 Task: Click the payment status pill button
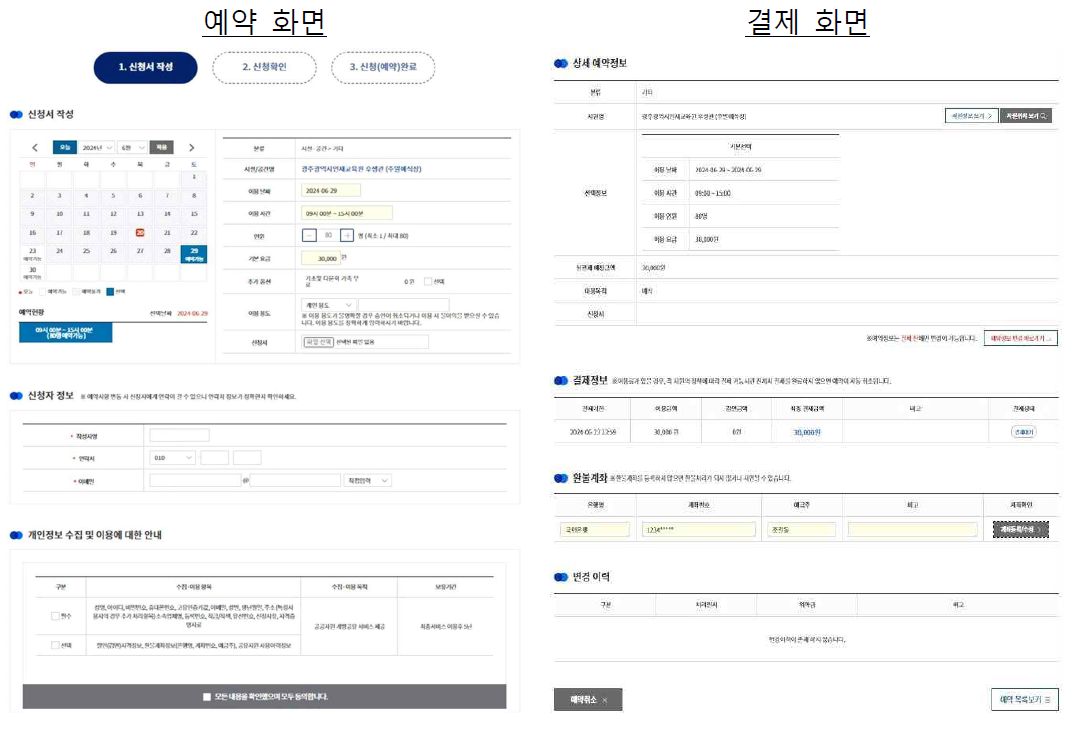1023,432
